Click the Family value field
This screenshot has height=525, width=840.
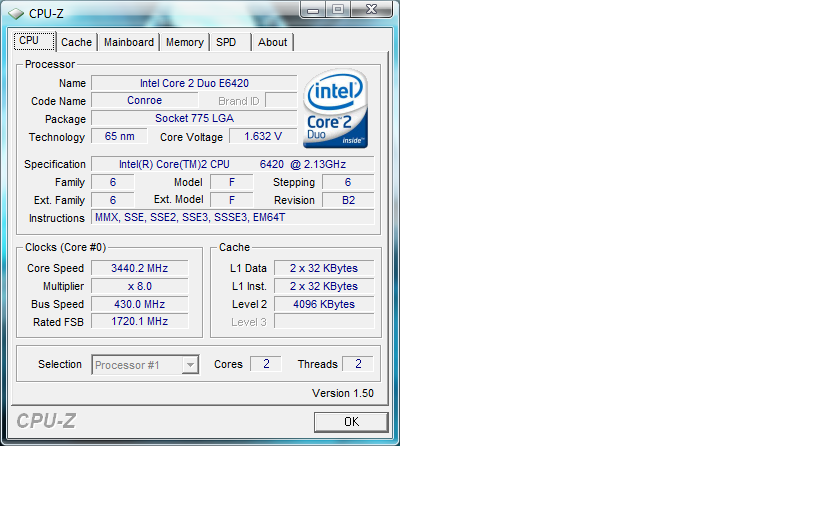click(x=112, y=182)
